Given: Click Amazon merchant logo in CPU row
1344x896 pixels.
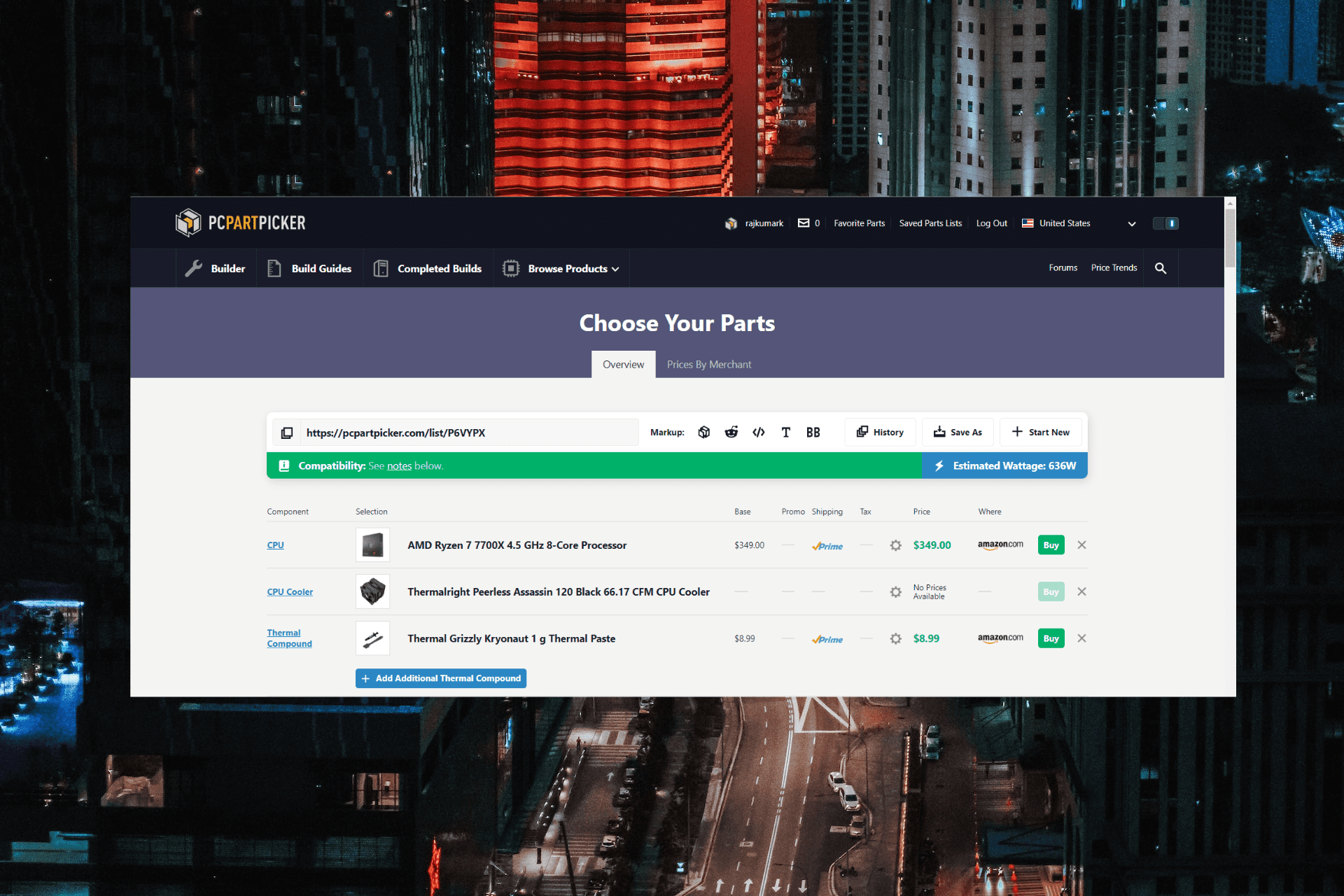Looking at the screenshot, I should [x=1000, y=545].
